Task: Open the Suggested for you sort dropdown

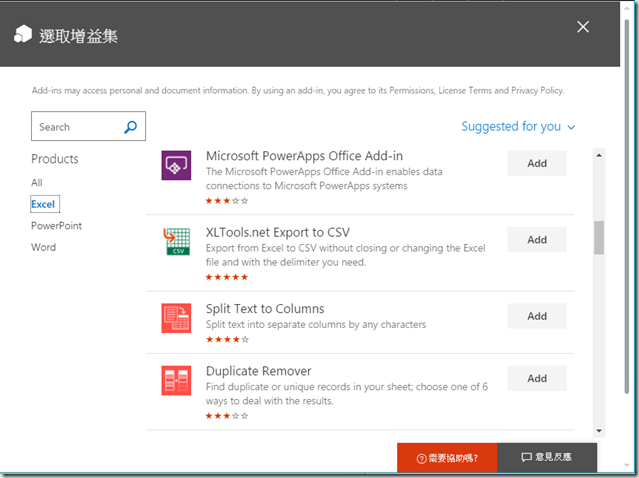Action: pyautogui.click(x=518, y=127)
